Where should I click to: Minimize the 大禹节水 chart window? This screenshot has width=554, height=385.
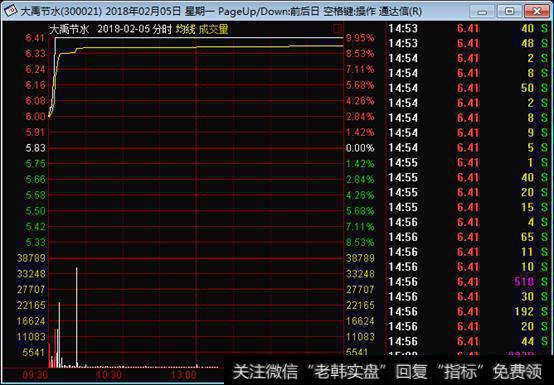tap(482, 12)
